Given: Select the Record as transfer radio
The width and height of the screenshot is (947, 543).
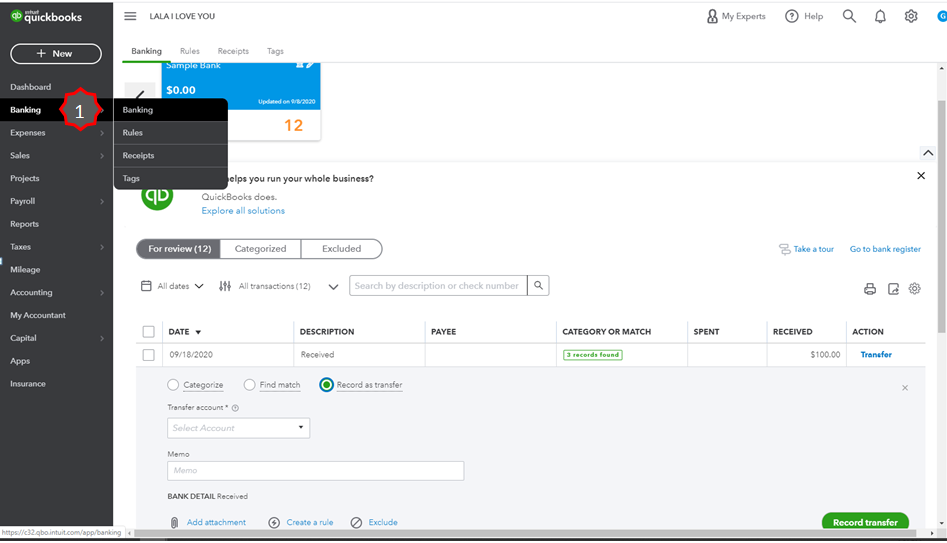Looking at the screenshot, I should pyautogui.click(x=326, y=385).
